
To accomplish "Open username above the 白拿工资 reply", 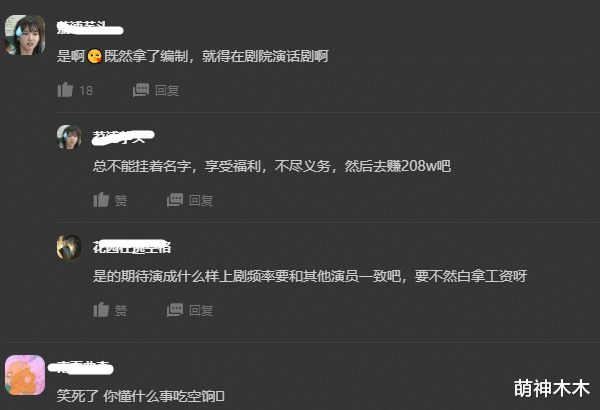I will pos(132,247).
